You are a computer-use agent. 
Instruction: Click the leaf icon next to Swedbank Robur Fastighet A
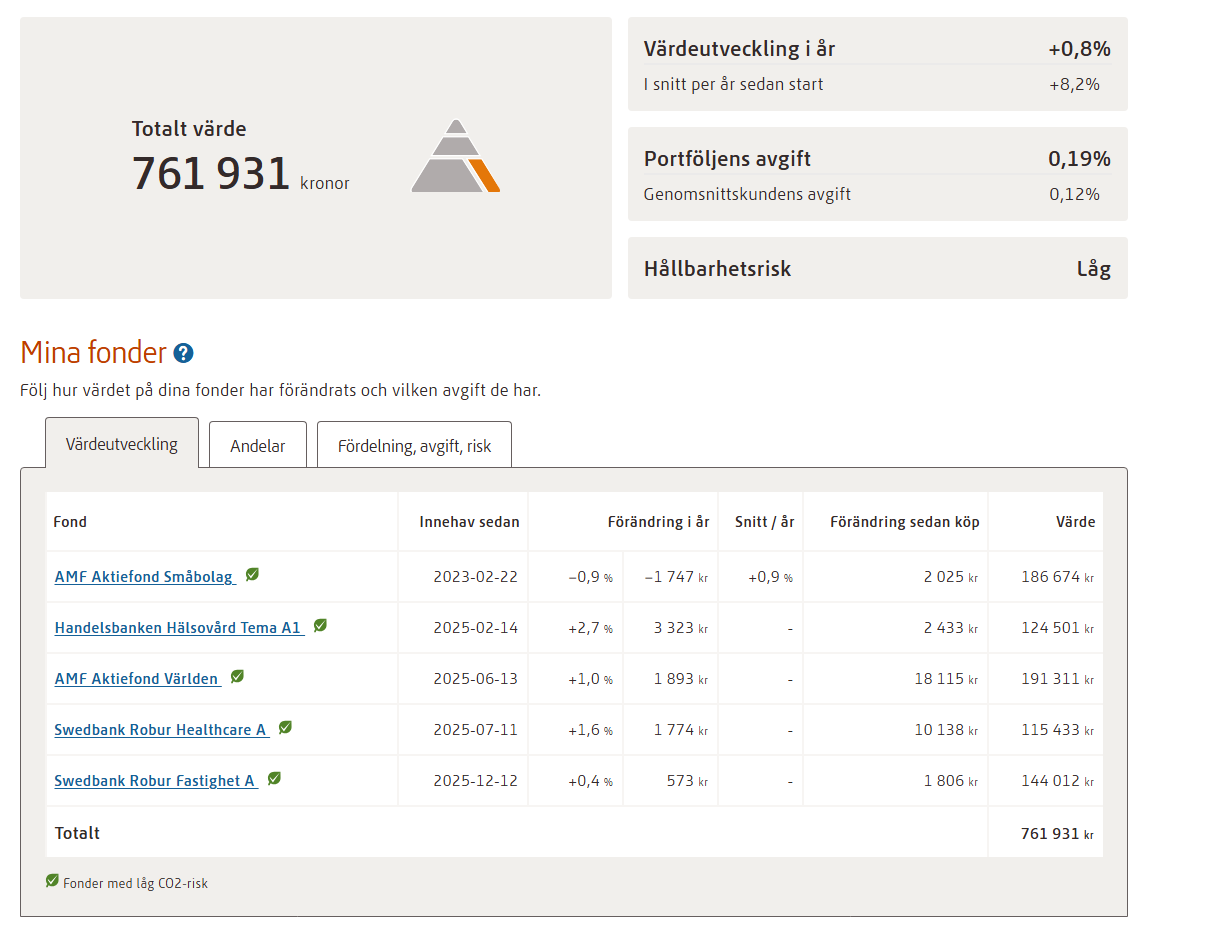(274, 779)
